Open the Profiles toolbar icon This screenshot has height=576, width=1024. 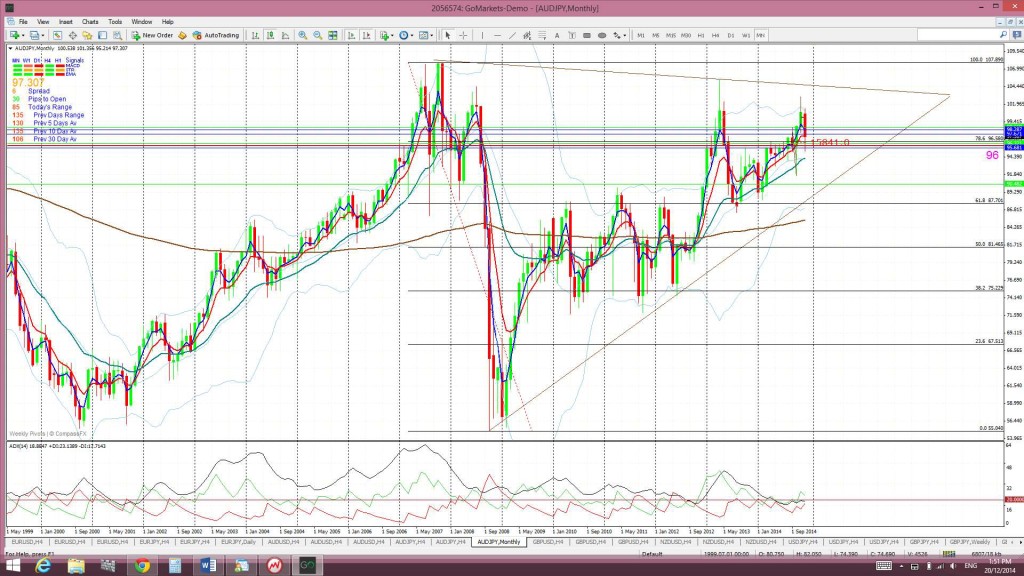coord(33,35)
